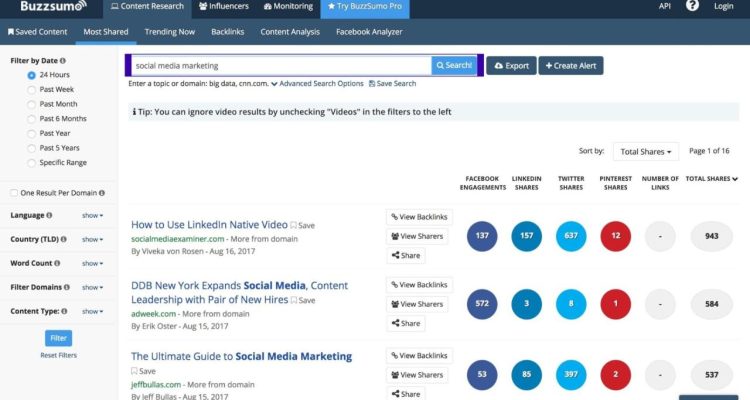
Task: Click info icon next to Filter by Date
Action: point(63,61)
